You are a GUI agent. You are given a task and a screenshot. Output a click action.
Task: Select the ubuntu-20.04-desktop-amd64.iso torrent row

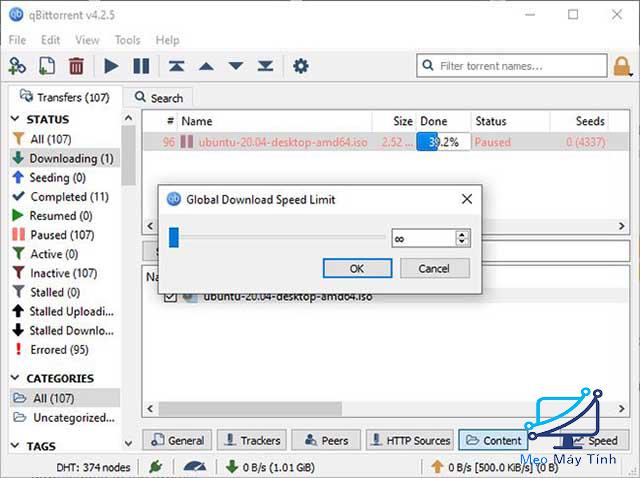point(385,142)
